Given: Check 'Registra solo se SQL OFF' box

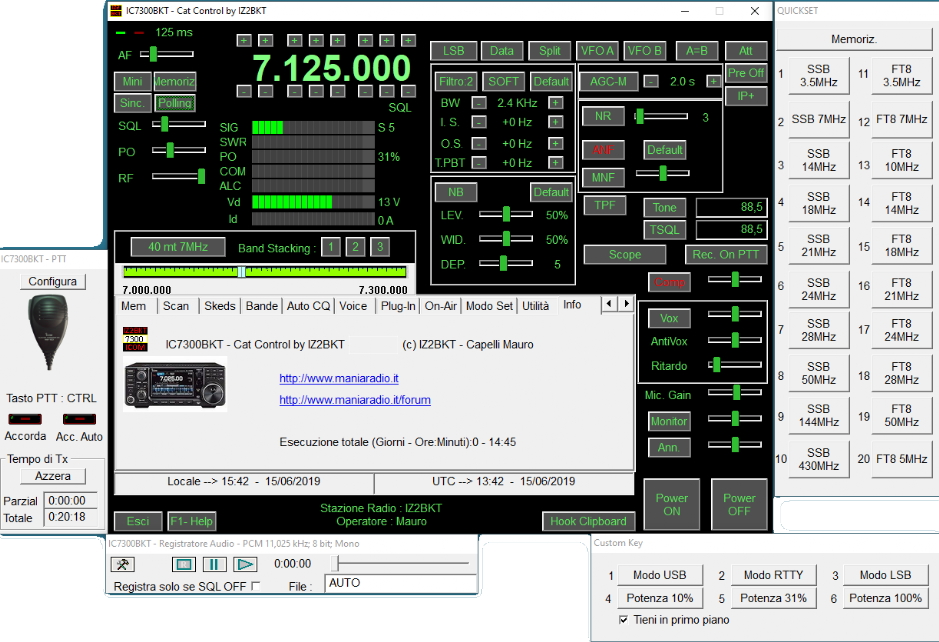Looking at the screenshot, I should (256, 586).
